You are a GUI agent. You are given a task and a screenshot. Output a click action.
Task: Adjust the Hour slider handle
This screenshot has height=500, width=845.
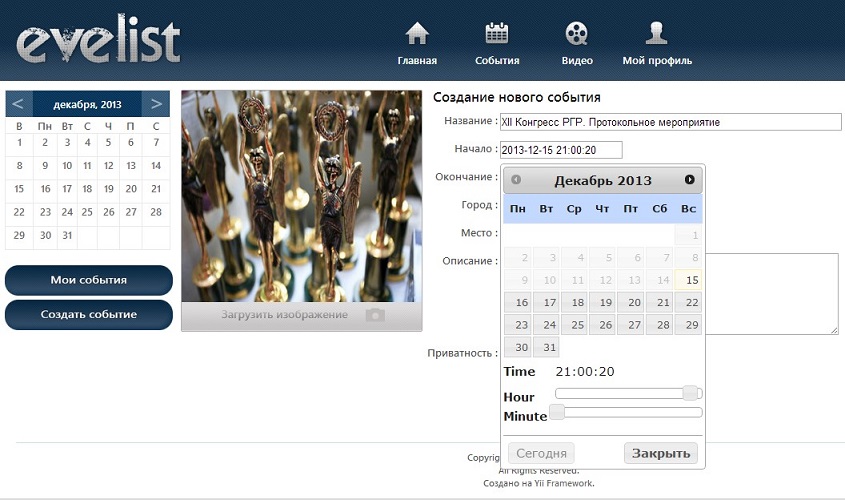690,393
